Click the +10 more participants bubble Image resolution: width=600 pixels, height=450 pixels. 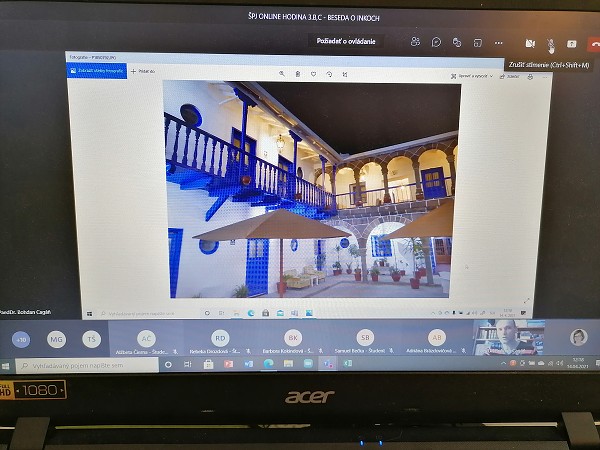[x=21, y=339]
